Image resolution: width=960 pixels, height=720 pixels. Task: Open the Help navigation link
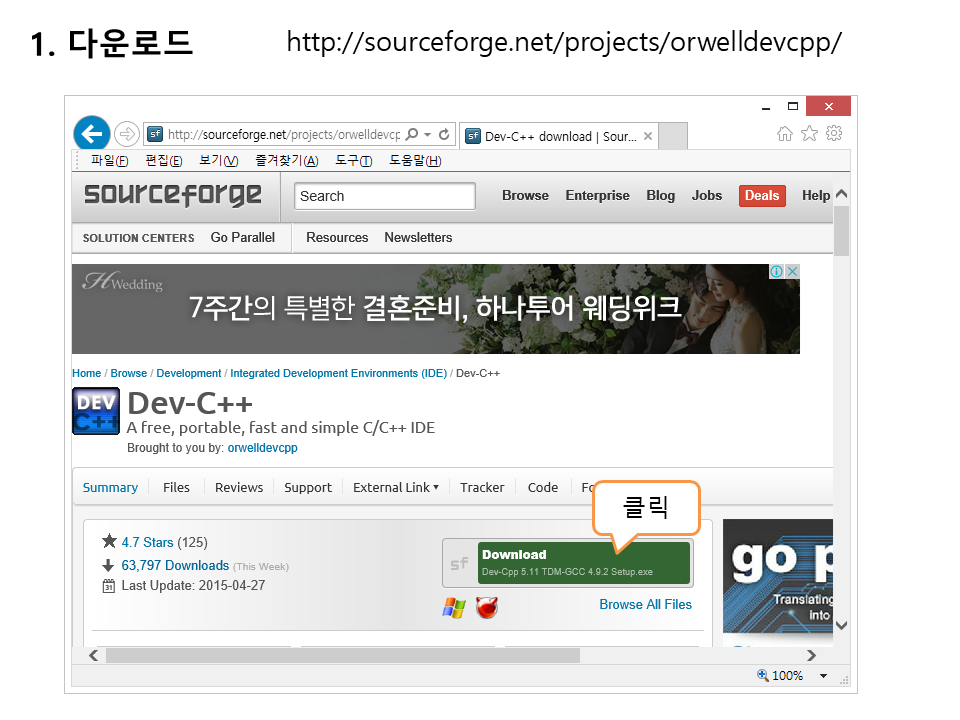(816, 195)
